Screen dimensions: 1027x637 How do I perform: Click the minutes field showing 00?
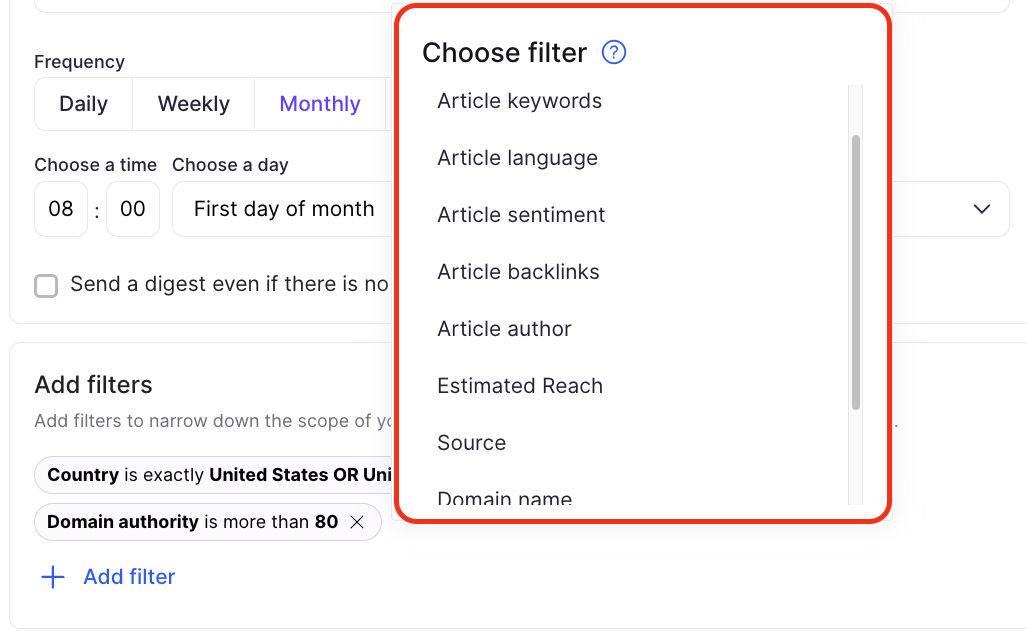pos(133,209)
